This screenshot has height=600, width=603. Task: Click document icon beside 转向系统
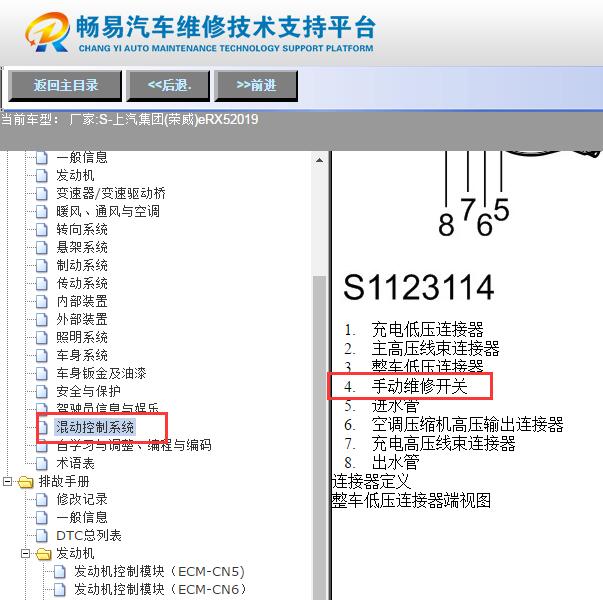pyautogui.click(x=42, y=230)
